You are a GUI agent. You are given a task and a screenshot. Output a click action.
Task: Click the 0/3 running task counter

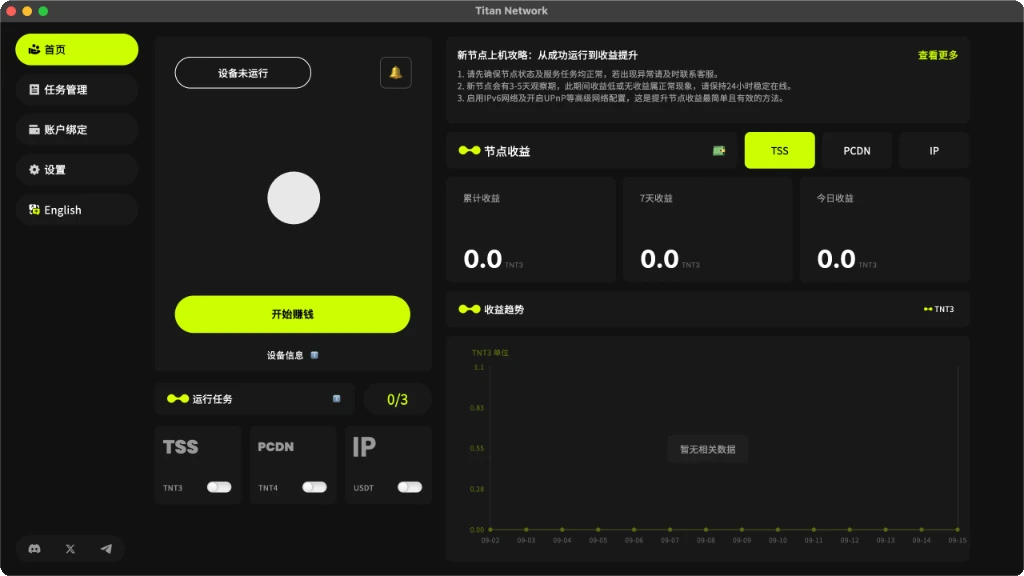click(397, 400)
